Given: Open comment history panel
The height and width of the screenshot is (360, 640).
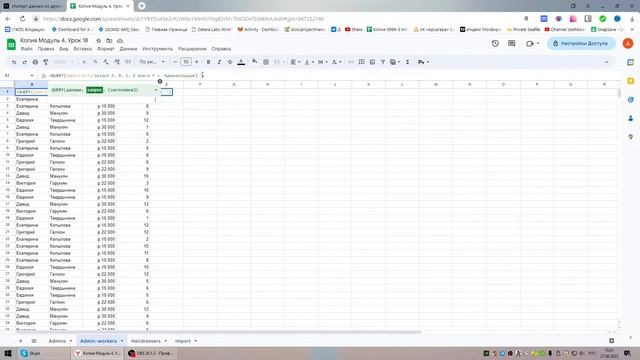Looking at the screenshot, I should point(511,43).
